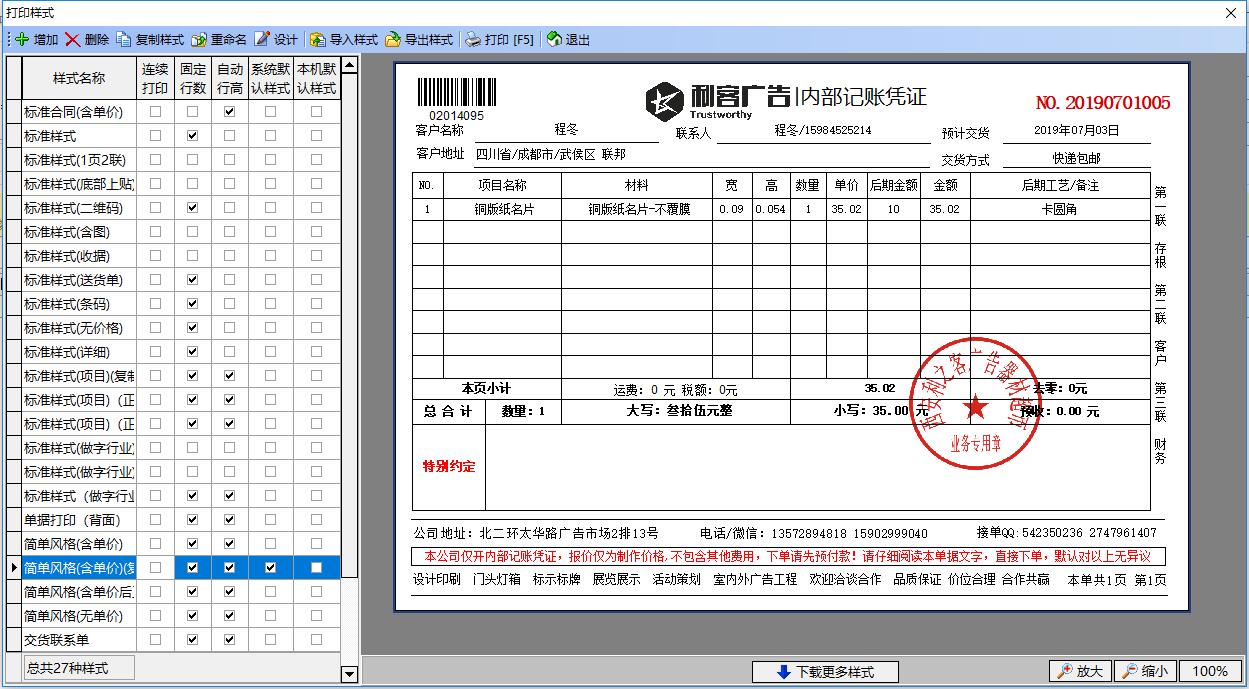Viewport: 1249px width, 689px height.
Task: Click the 固定行数 column header
Action: pyautogui.click(x=193, y=78)
